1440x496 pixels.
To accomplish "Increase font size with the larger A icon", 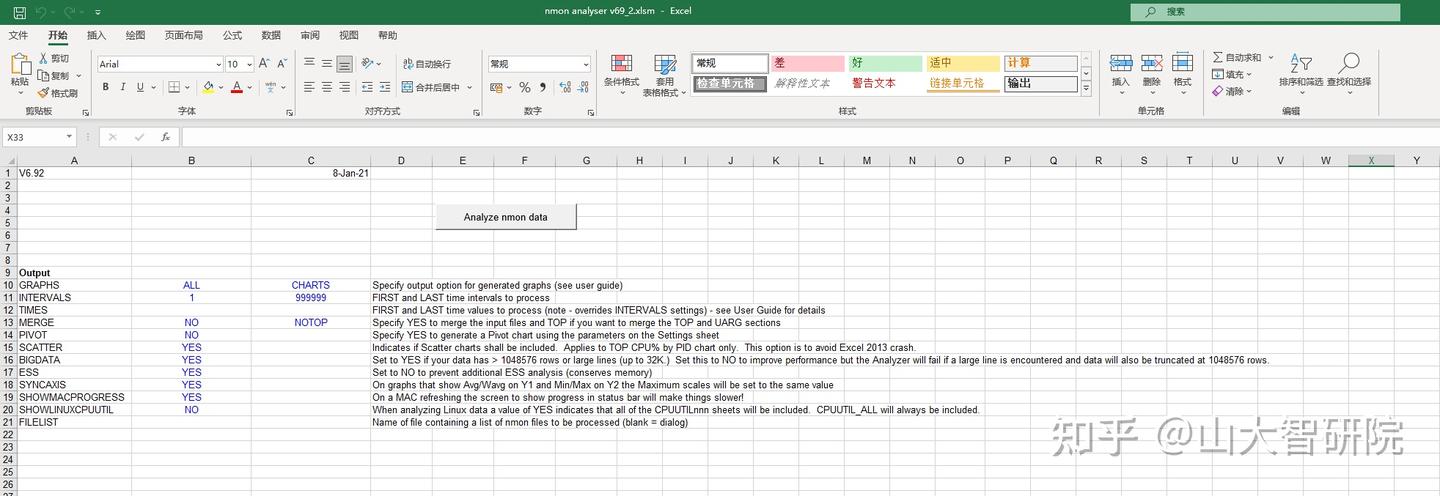I will pos(264,63).
